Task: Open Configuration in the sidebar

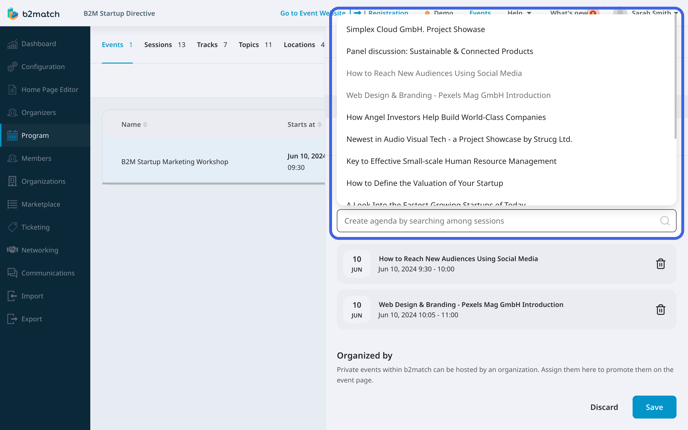Action: 45,67
